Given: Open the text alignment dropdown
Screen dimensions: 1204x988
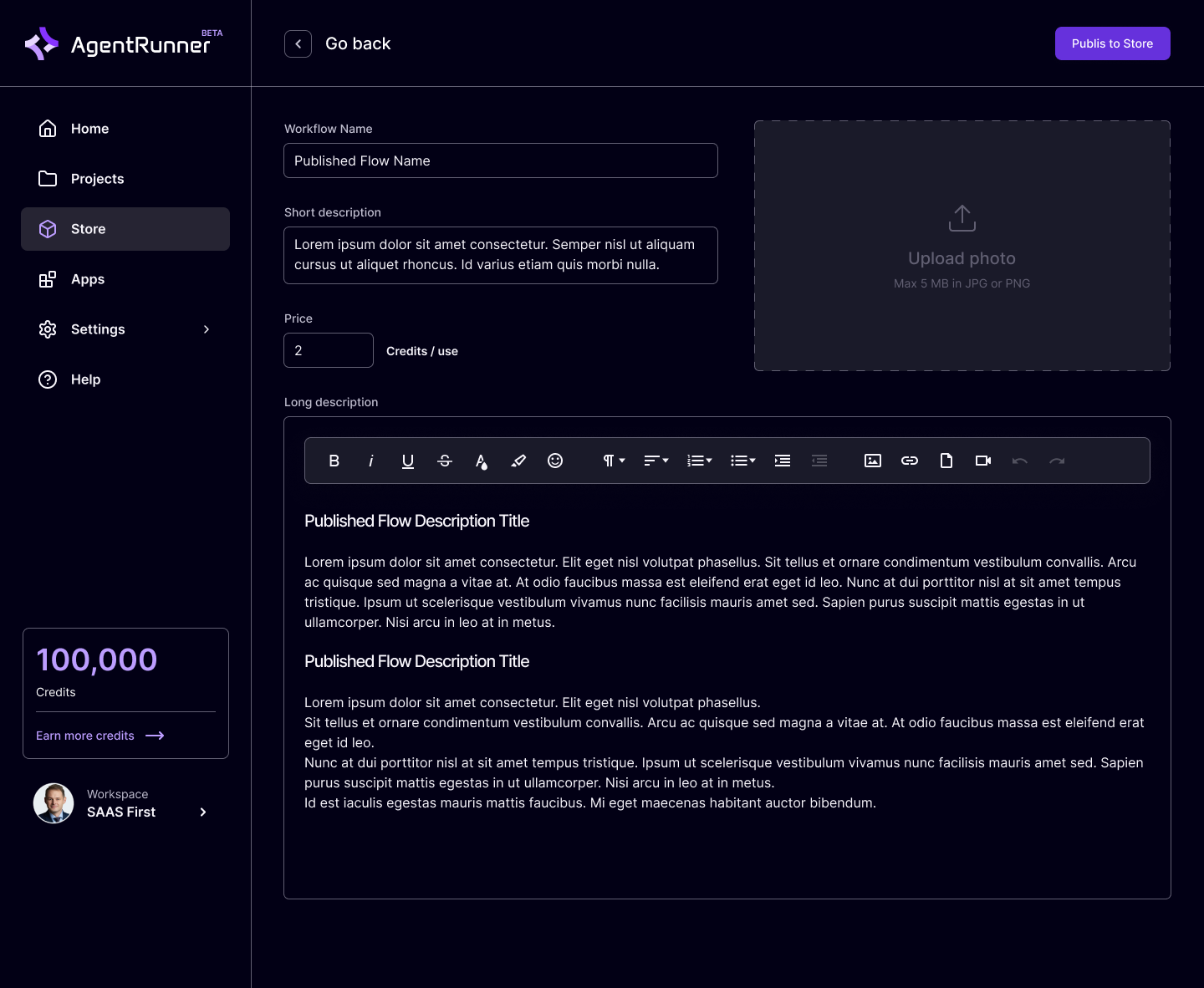Looking at the screenshot, I should coord(656,461).
